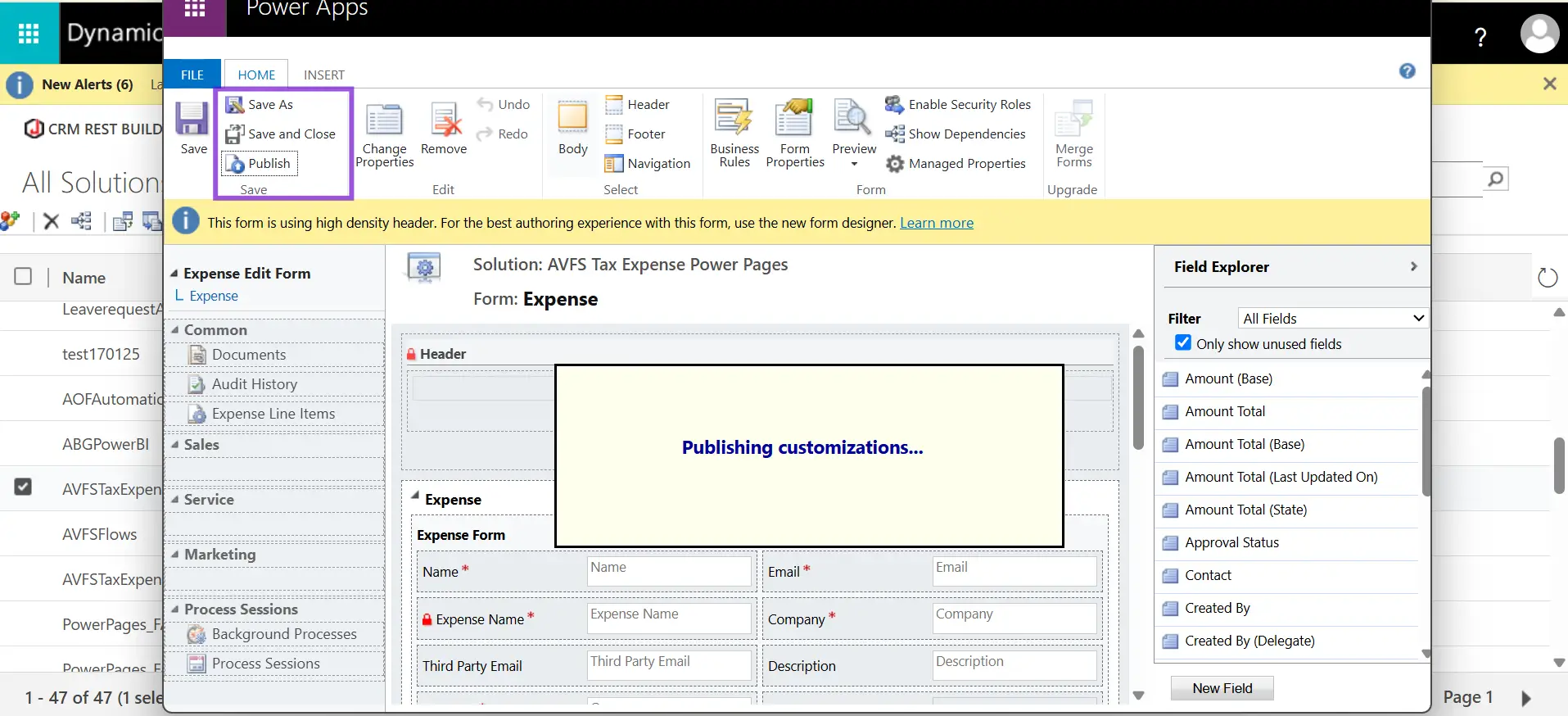Collapse the Common navigation group
The height and width of the screenshot is (716, 1568).
click(x=175, y=329)
